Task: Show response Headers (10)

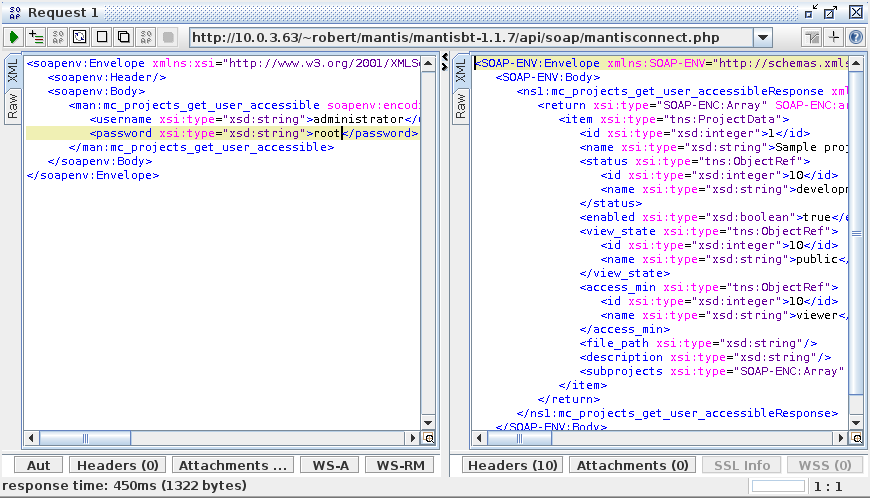Action: pyautogui.click(x=513, y=465)
